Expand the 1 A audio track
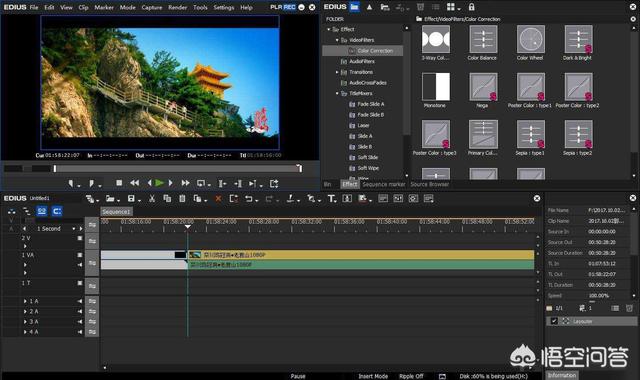Viewport: 640px width, 380px height. pyautogui.click(x=25, y=301)
